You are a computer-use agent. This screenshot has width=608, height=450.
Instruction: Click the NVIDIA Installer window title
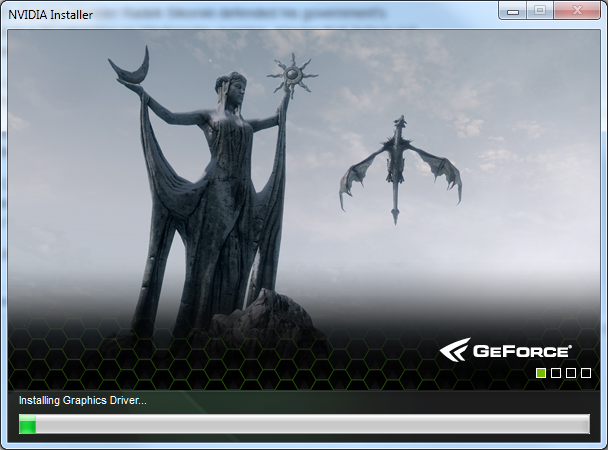click(50, 15)
